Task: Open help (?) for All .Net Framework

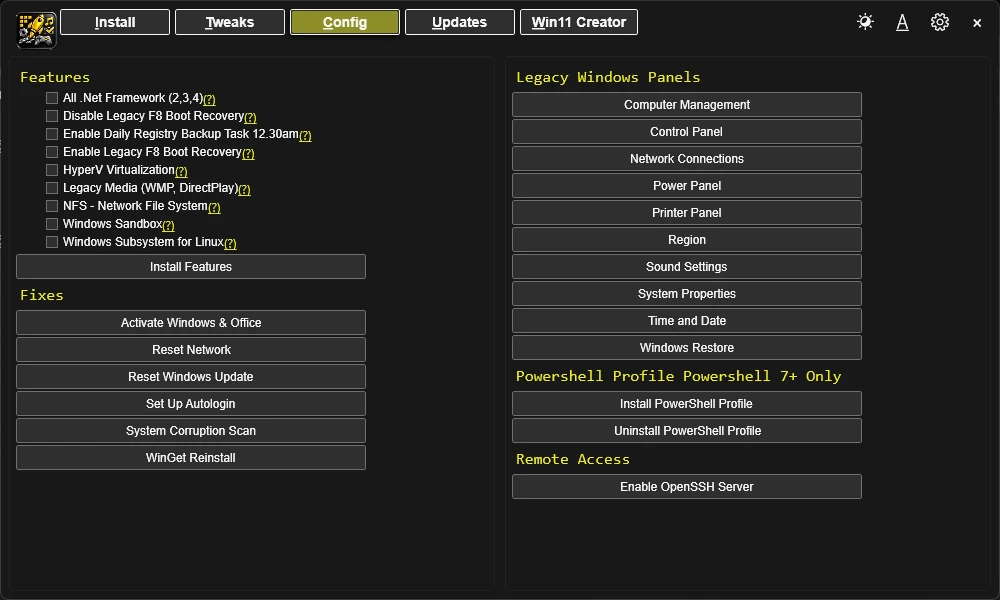Action: click(209, 99)
